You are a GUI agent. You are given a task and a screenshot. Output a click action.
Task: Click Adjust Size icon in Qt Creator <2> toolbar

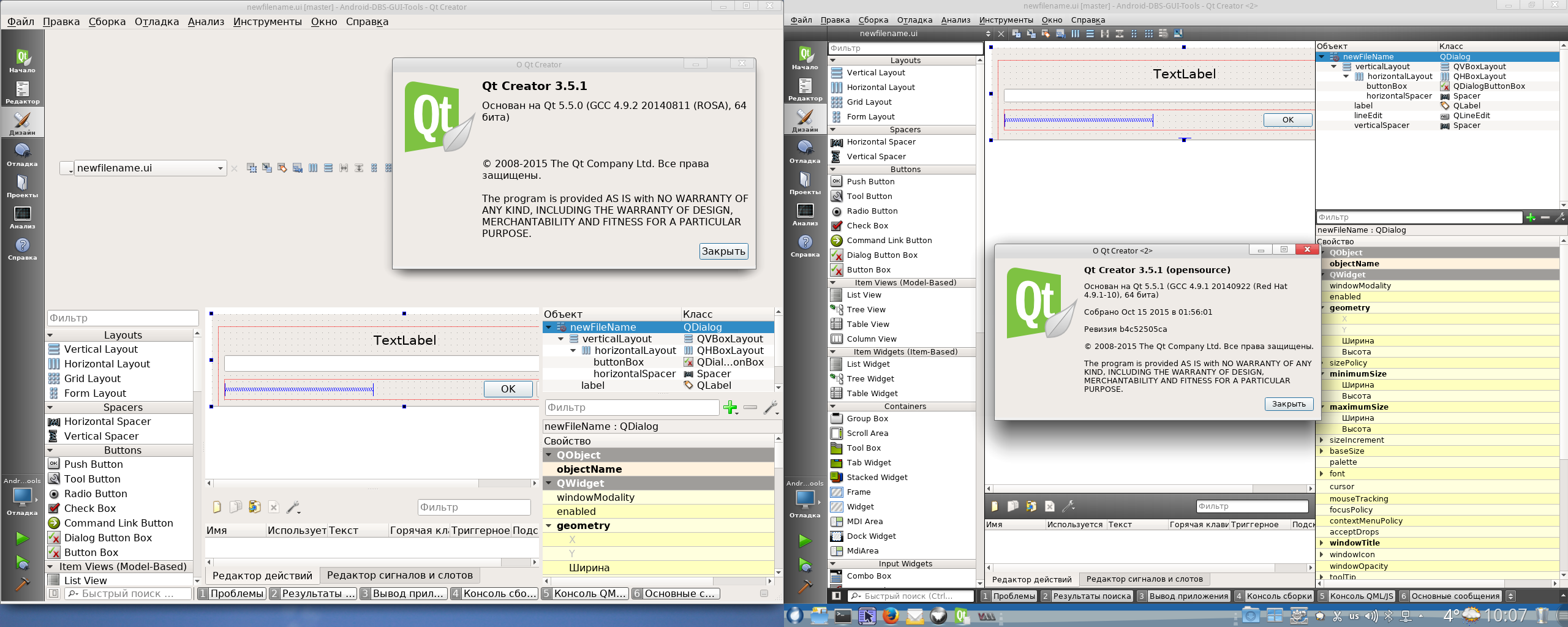pyautogui.click(x=1178, y=34)
